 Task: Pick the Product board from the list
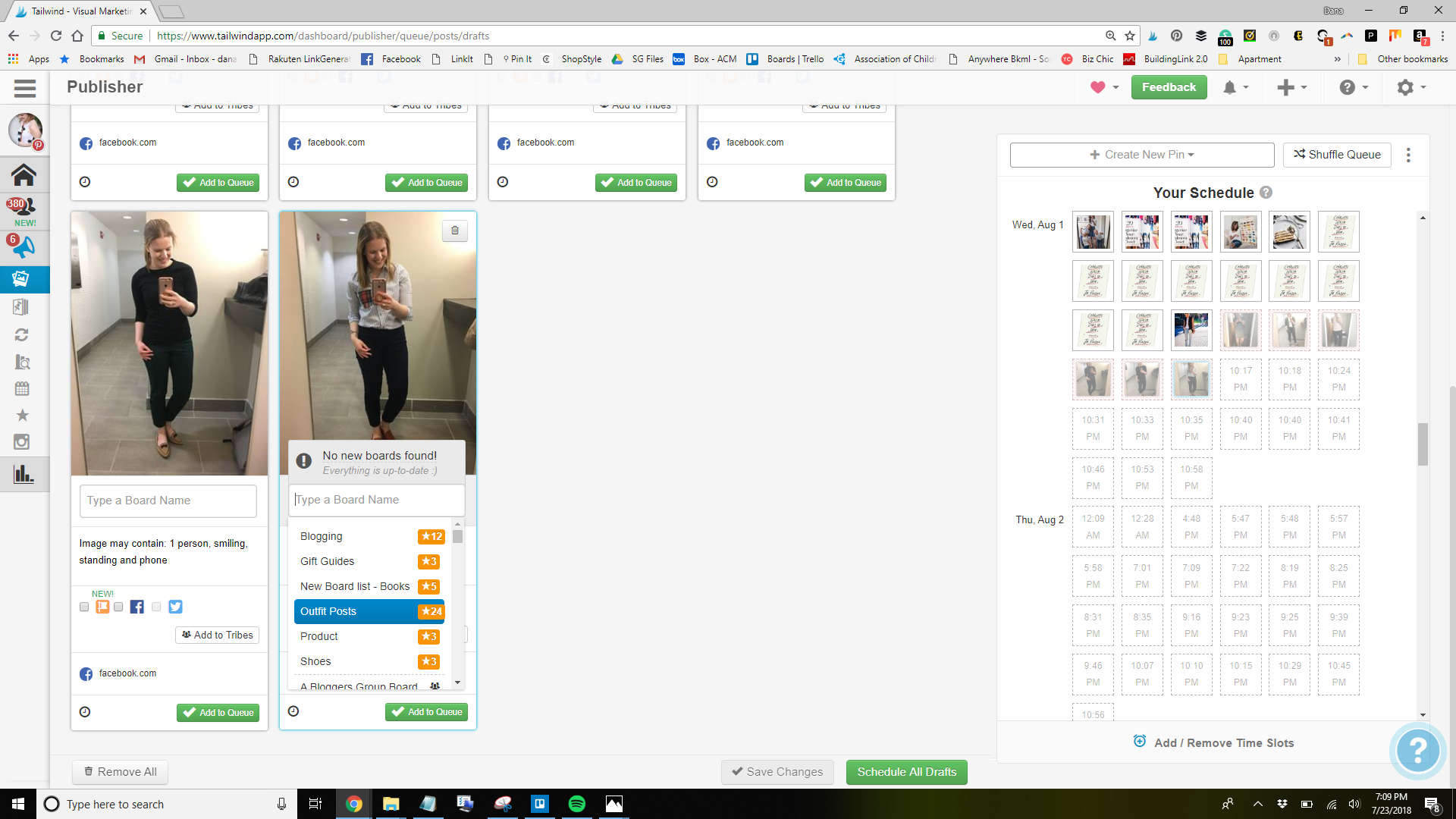(369, 636)
